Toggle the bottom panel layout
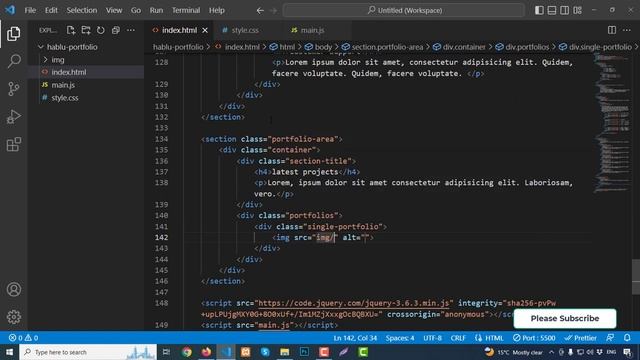 tap(552, 10)
